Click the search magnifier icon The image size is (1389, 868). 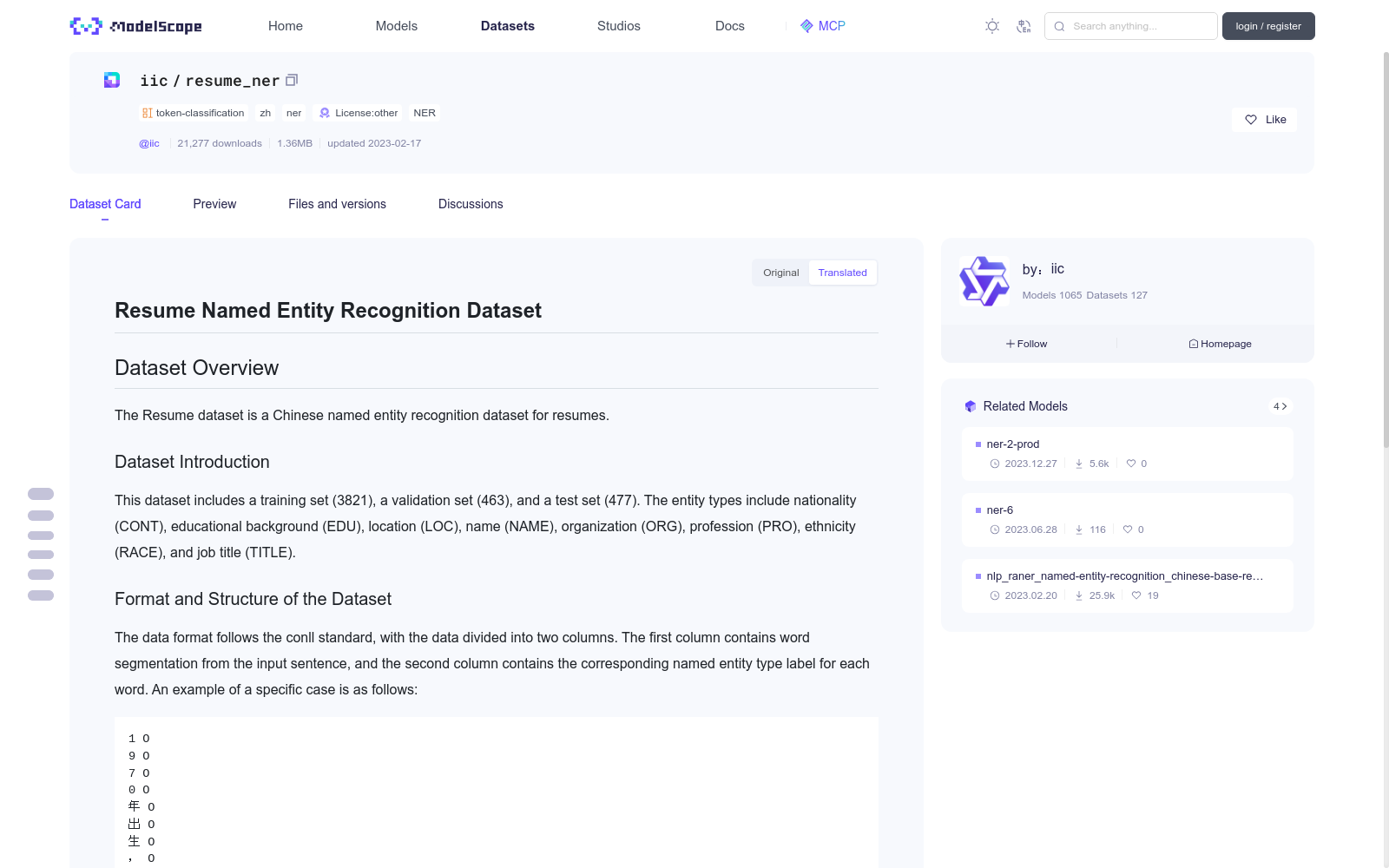(x=1059, y=26)
